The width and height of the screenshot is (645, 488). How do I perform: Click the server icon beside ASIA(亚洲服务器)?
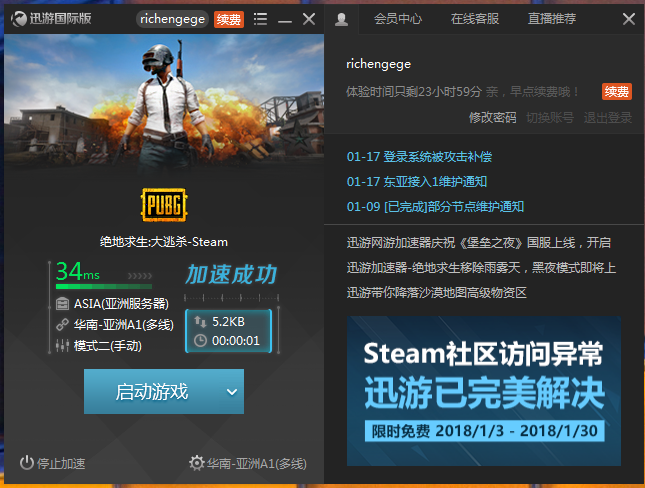point(62,304)
